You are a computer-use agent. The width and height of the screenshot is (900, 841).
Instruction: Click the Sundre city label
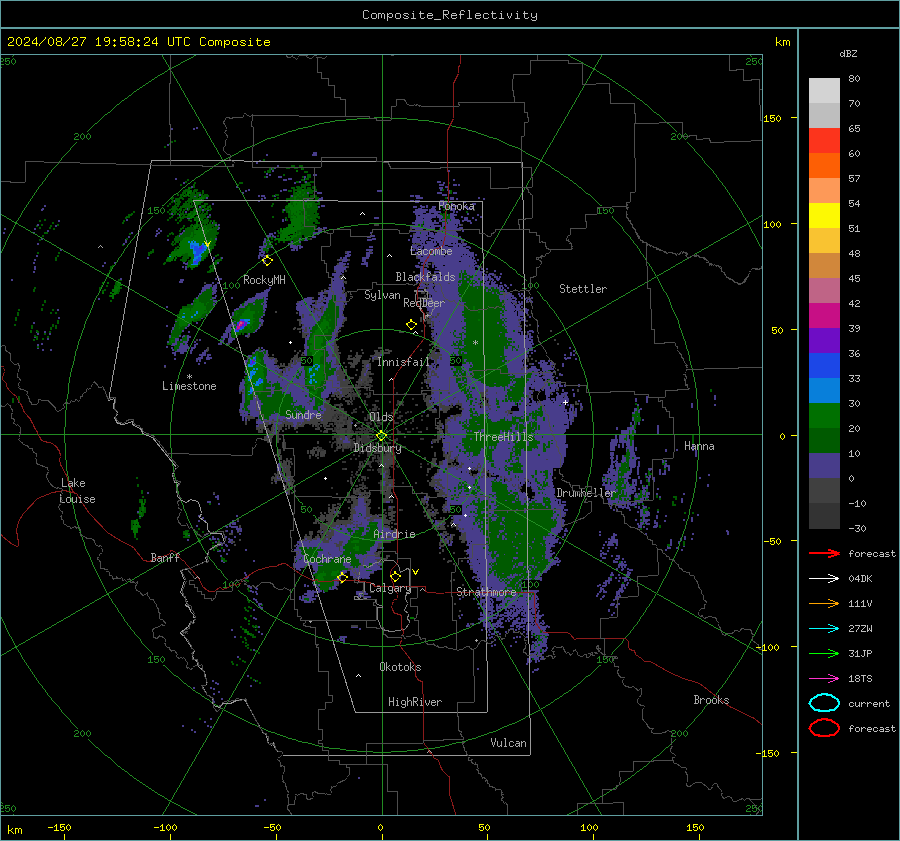[303, 414]
